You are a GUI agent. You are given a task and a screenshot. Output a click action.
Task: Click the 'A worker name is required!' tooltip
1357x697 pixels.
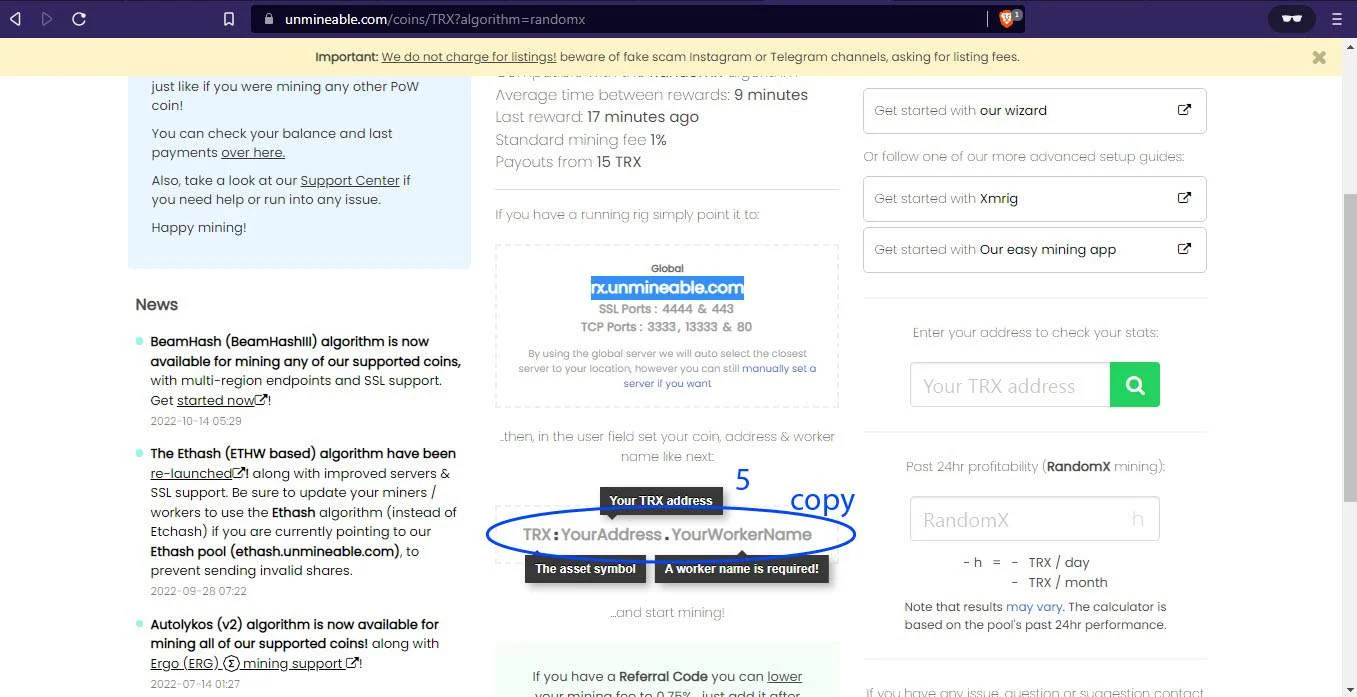[742, 569]
